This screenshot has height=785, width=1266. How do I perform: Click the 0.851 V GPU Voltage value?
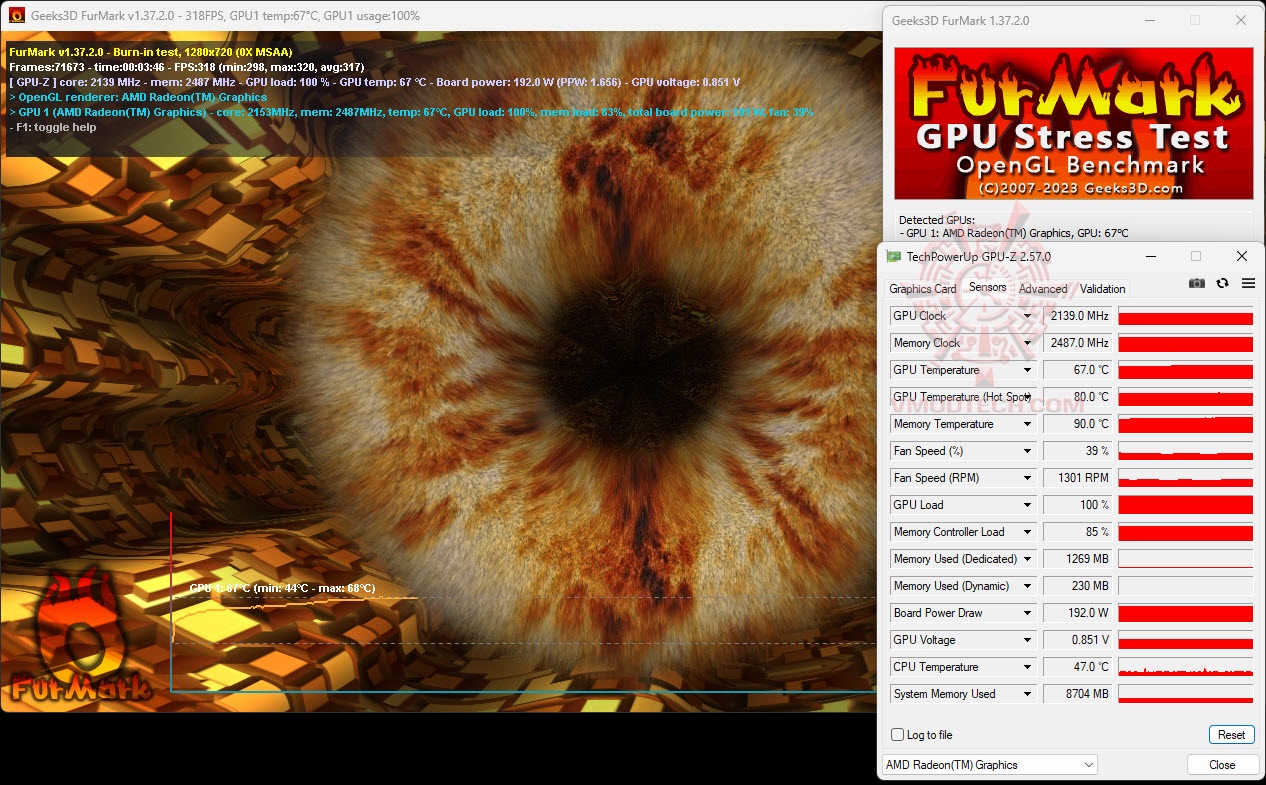(x=1078, y=640)
